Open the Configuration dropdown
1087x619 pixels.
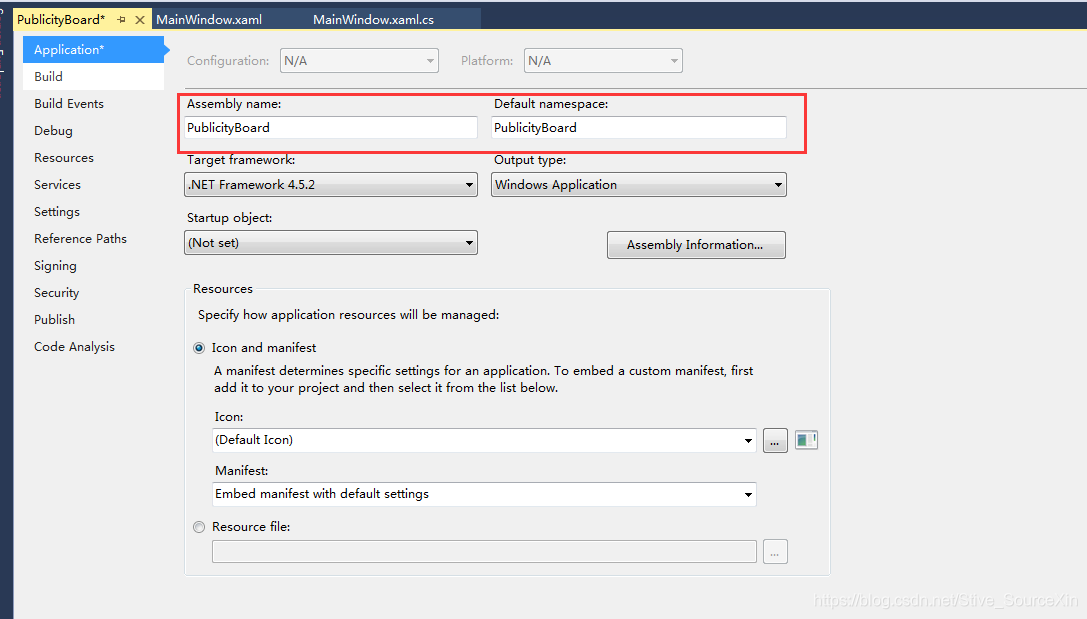pos(359,61)
